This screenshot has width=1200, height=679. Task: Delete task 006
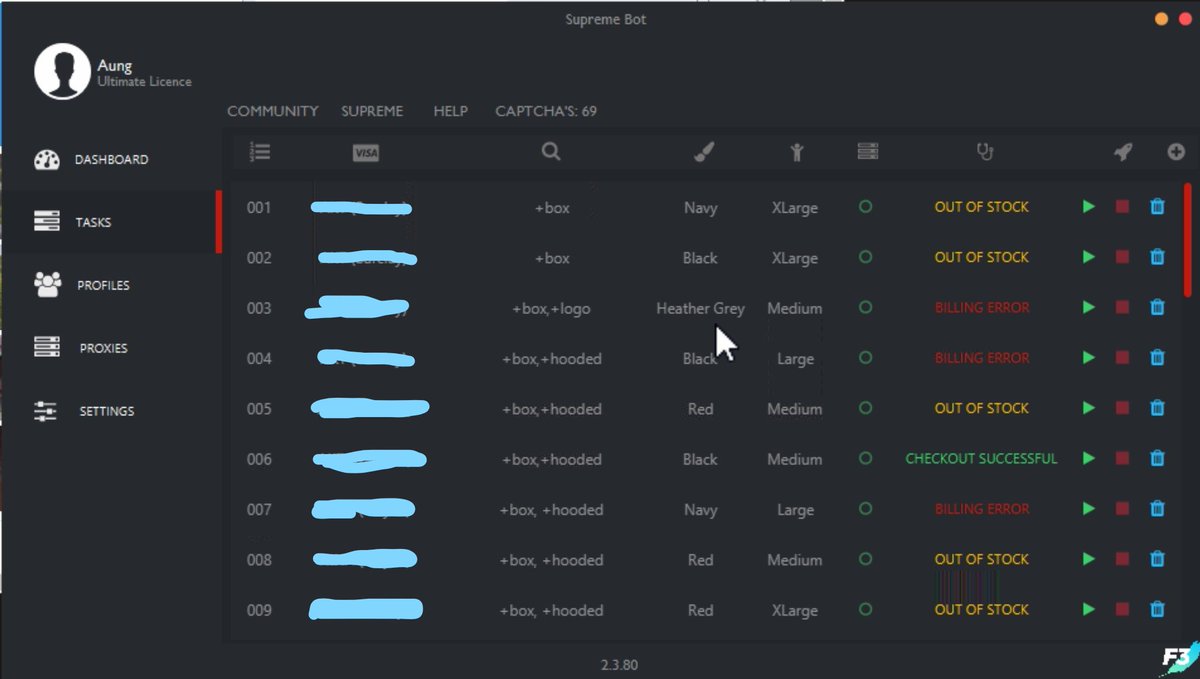[1157, 458]
